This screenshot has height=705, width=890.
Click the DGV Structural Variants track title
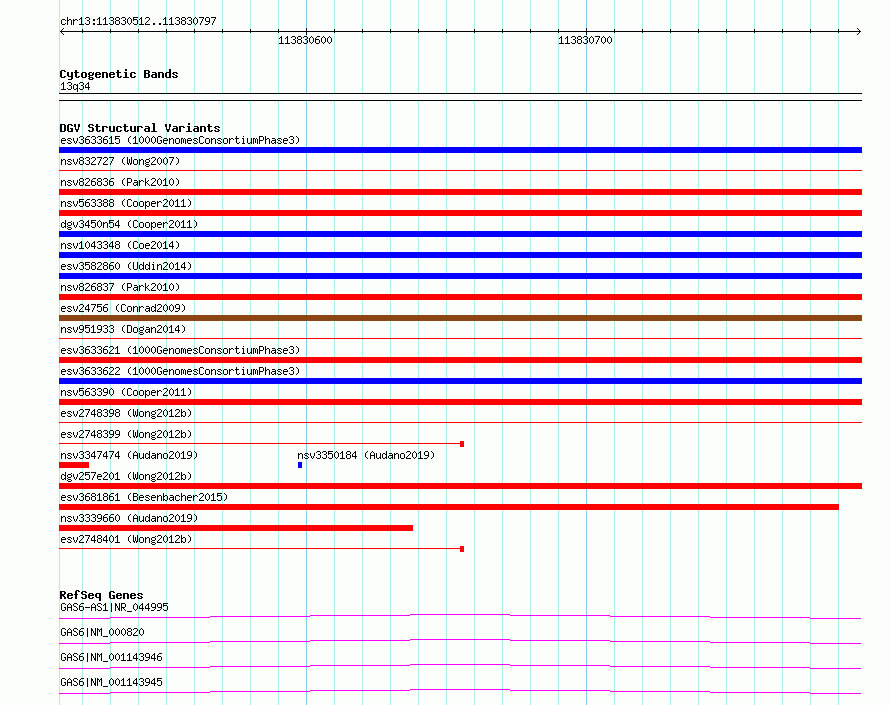point(140,128)
